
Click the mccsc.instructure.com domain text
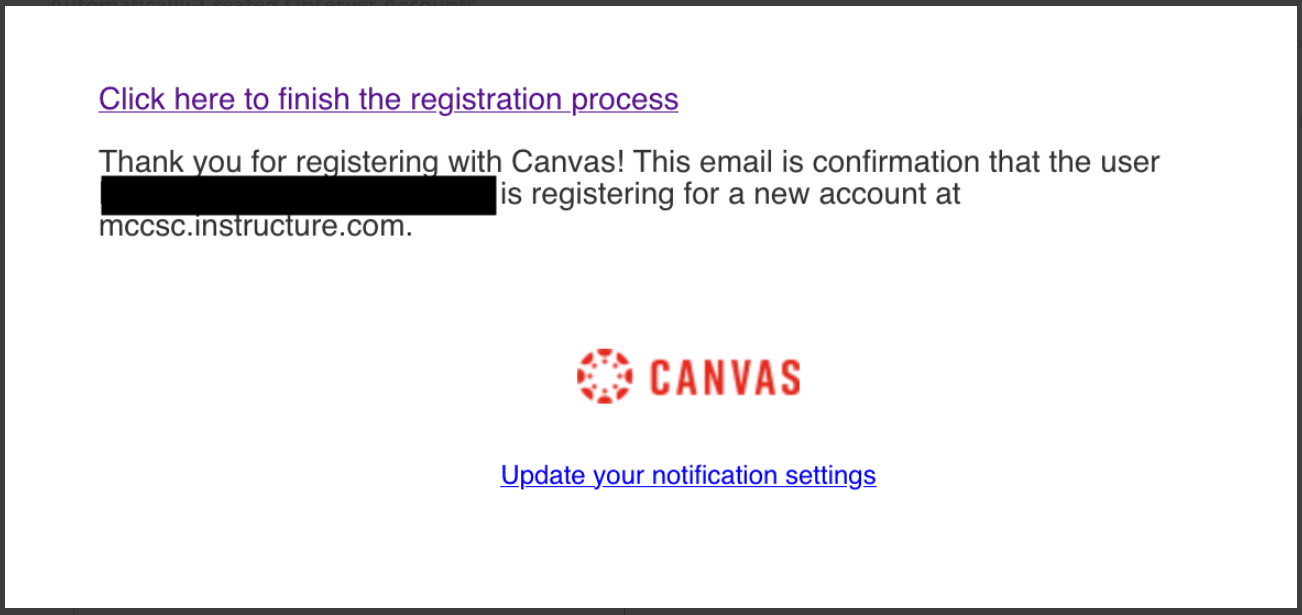point(255,227)
